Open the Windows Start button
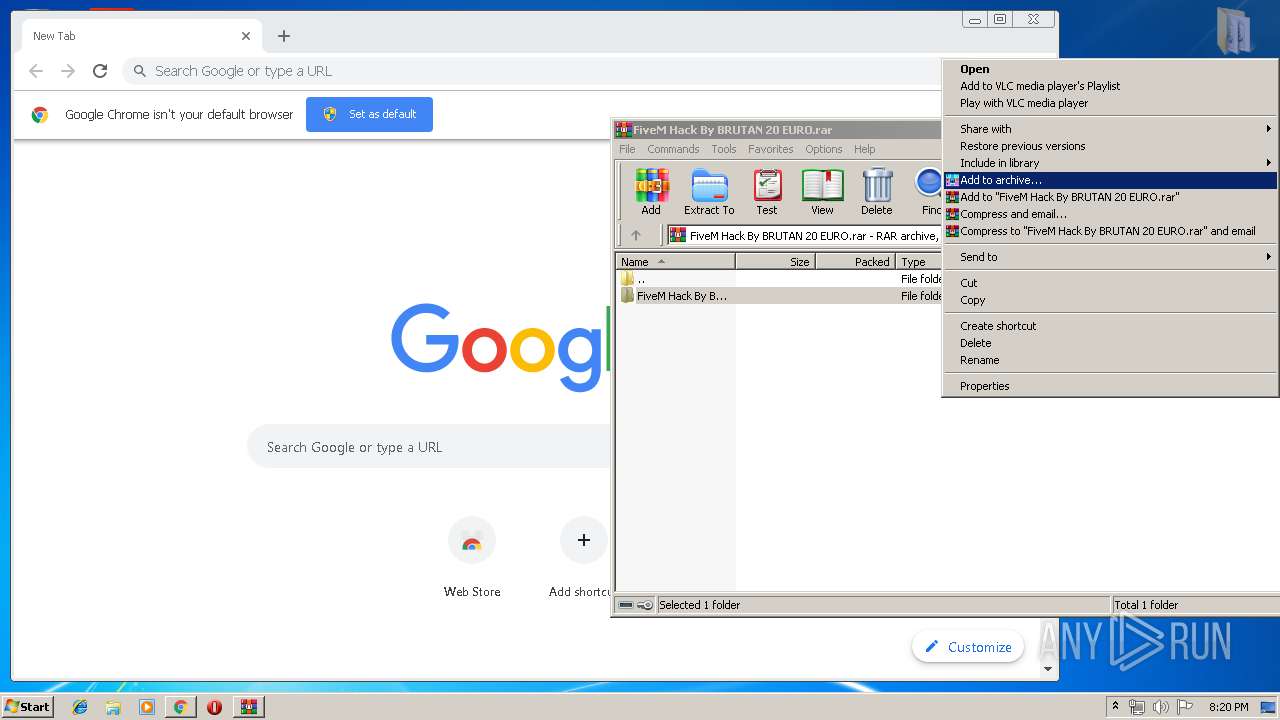Viewport: 1280px width, 720px height. pos(28,707)
